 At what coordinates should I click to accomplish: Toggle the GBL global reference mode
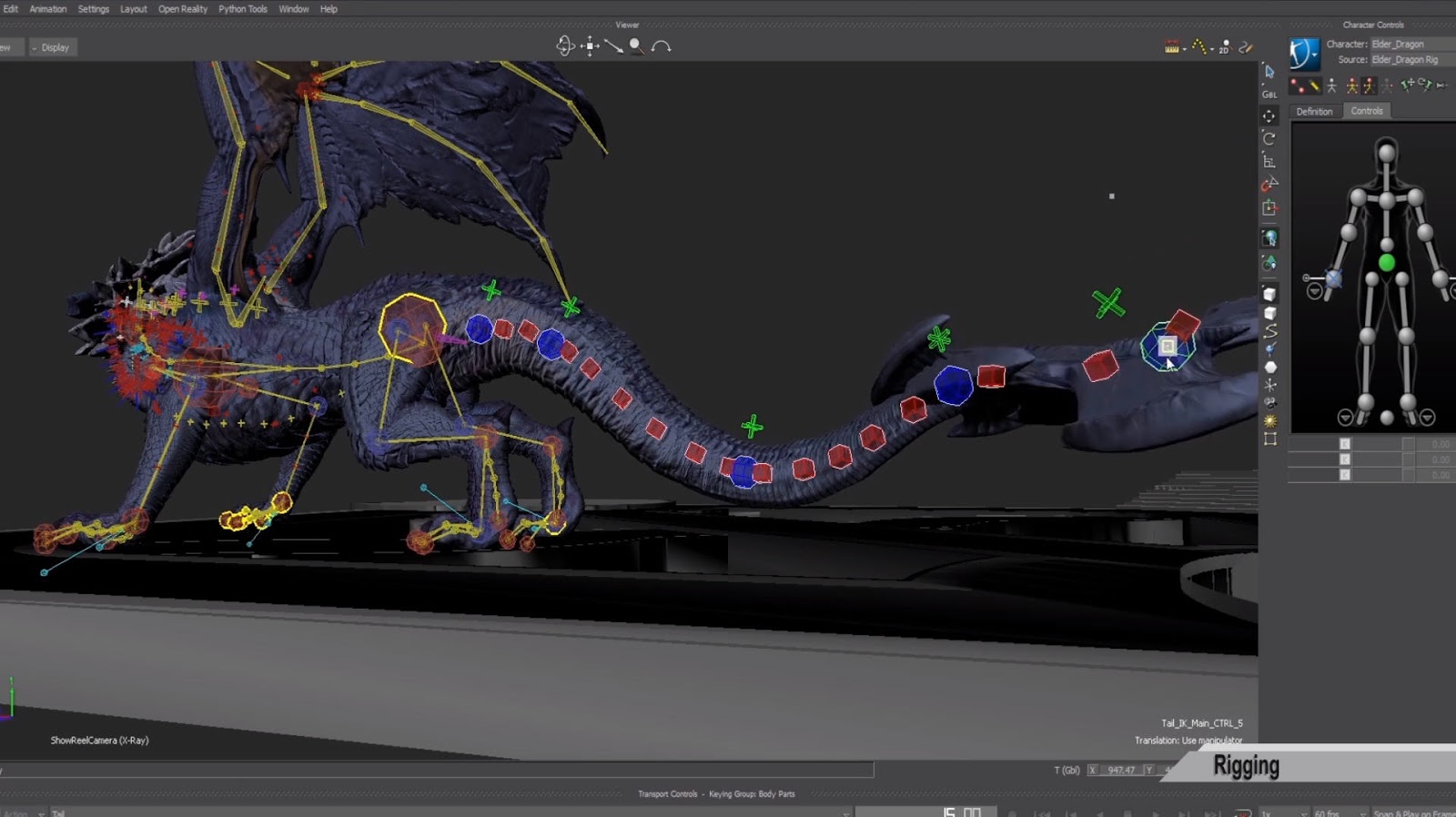(x=1269, y=94)
